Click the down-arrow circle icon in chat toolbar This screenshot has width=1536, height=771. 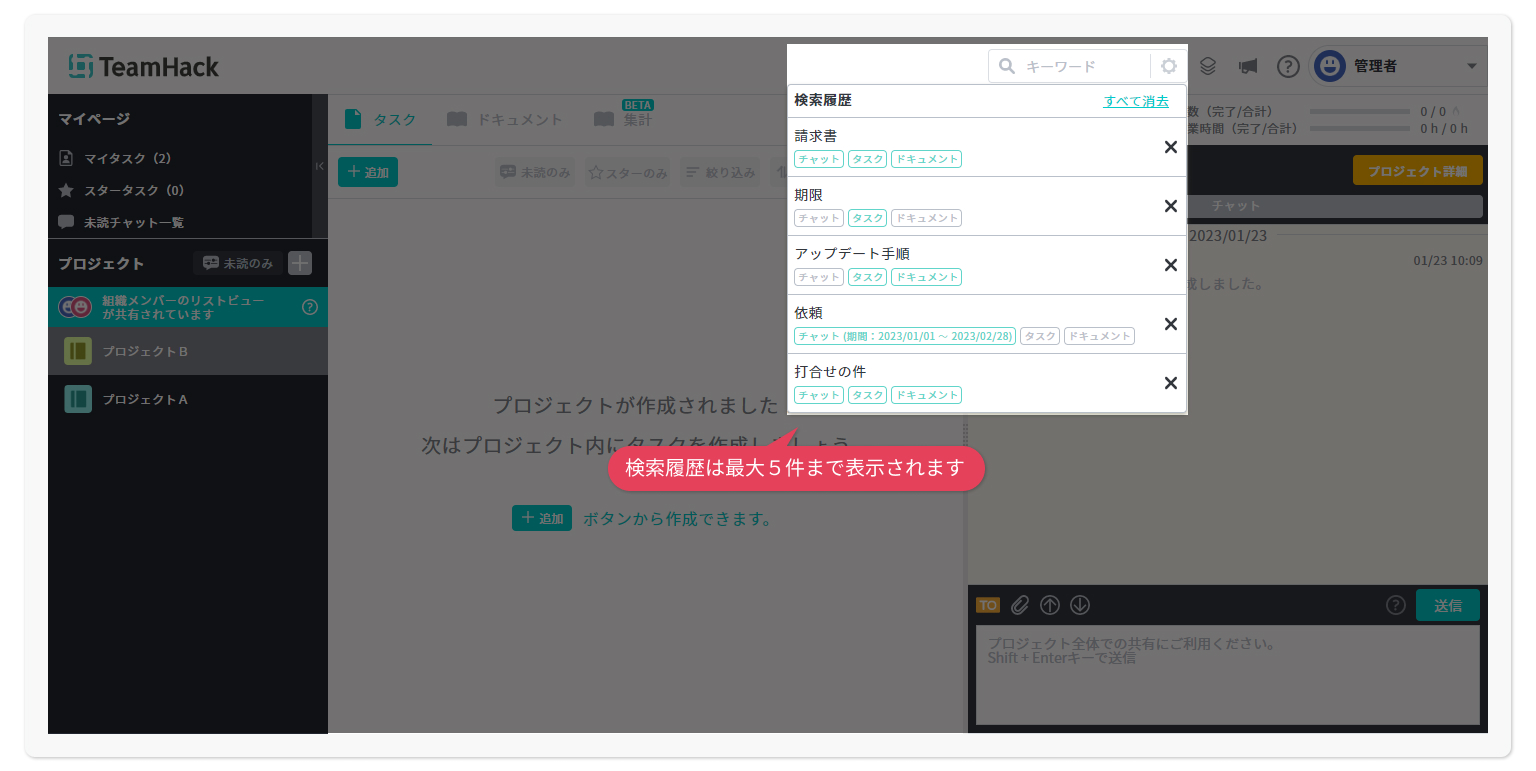click(x=1079, y=605)
